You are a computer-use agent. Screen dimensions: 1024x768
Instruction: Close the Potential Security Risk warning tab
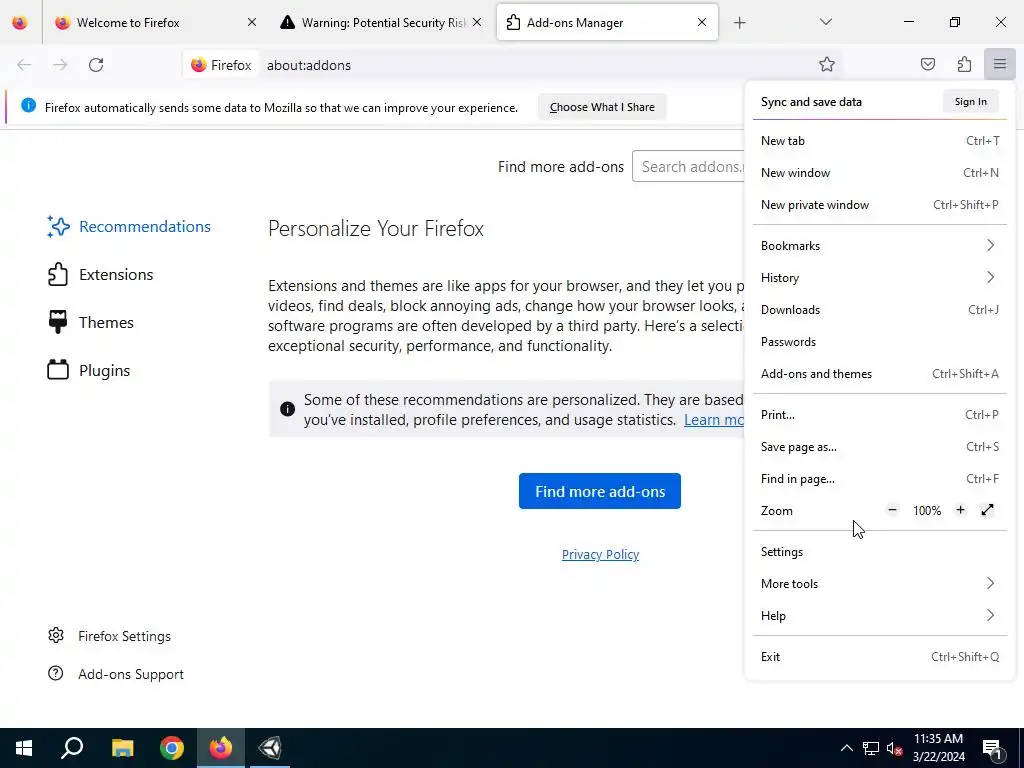point(477,22)
